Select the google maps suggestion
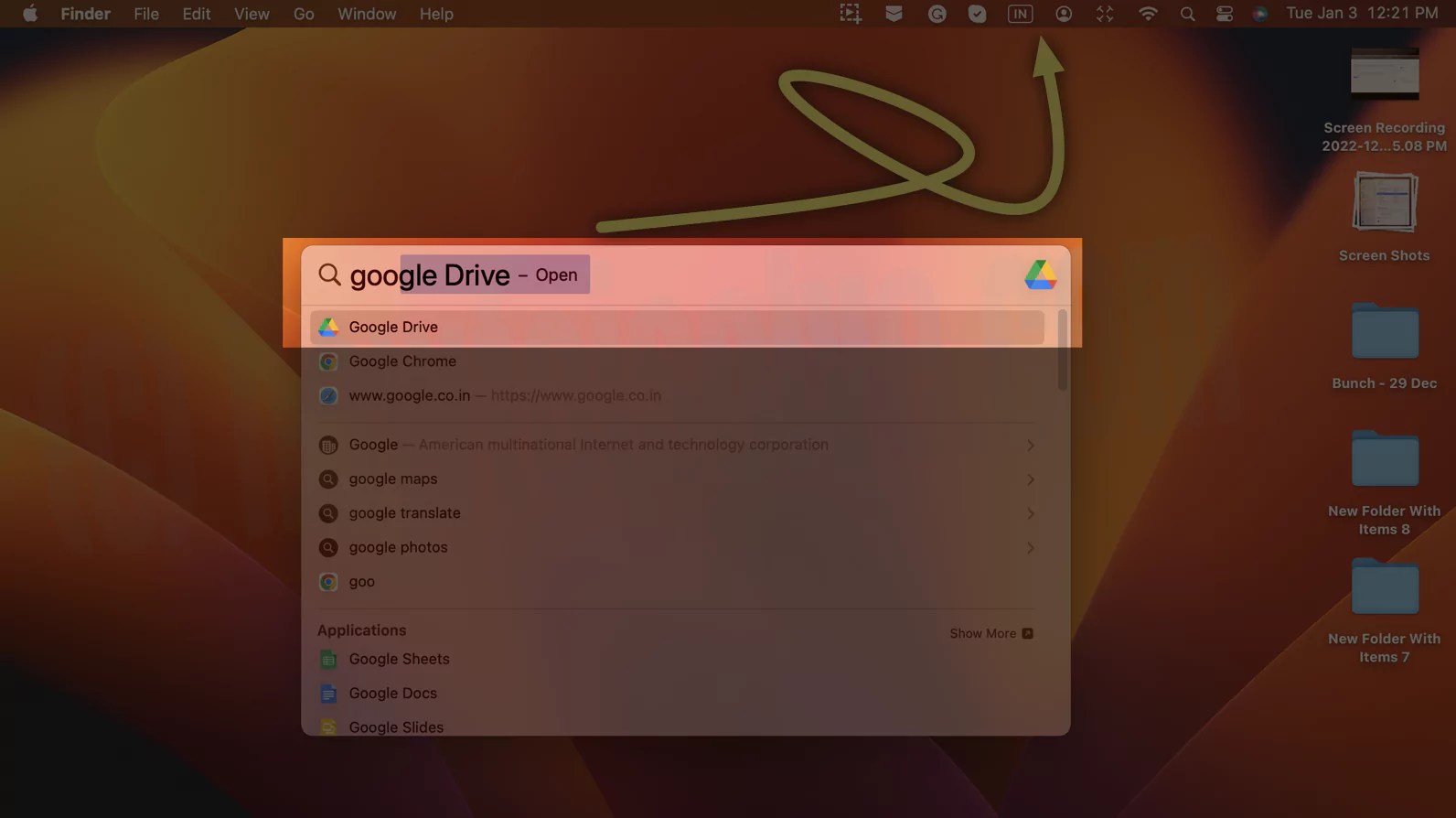 point(677,479)
